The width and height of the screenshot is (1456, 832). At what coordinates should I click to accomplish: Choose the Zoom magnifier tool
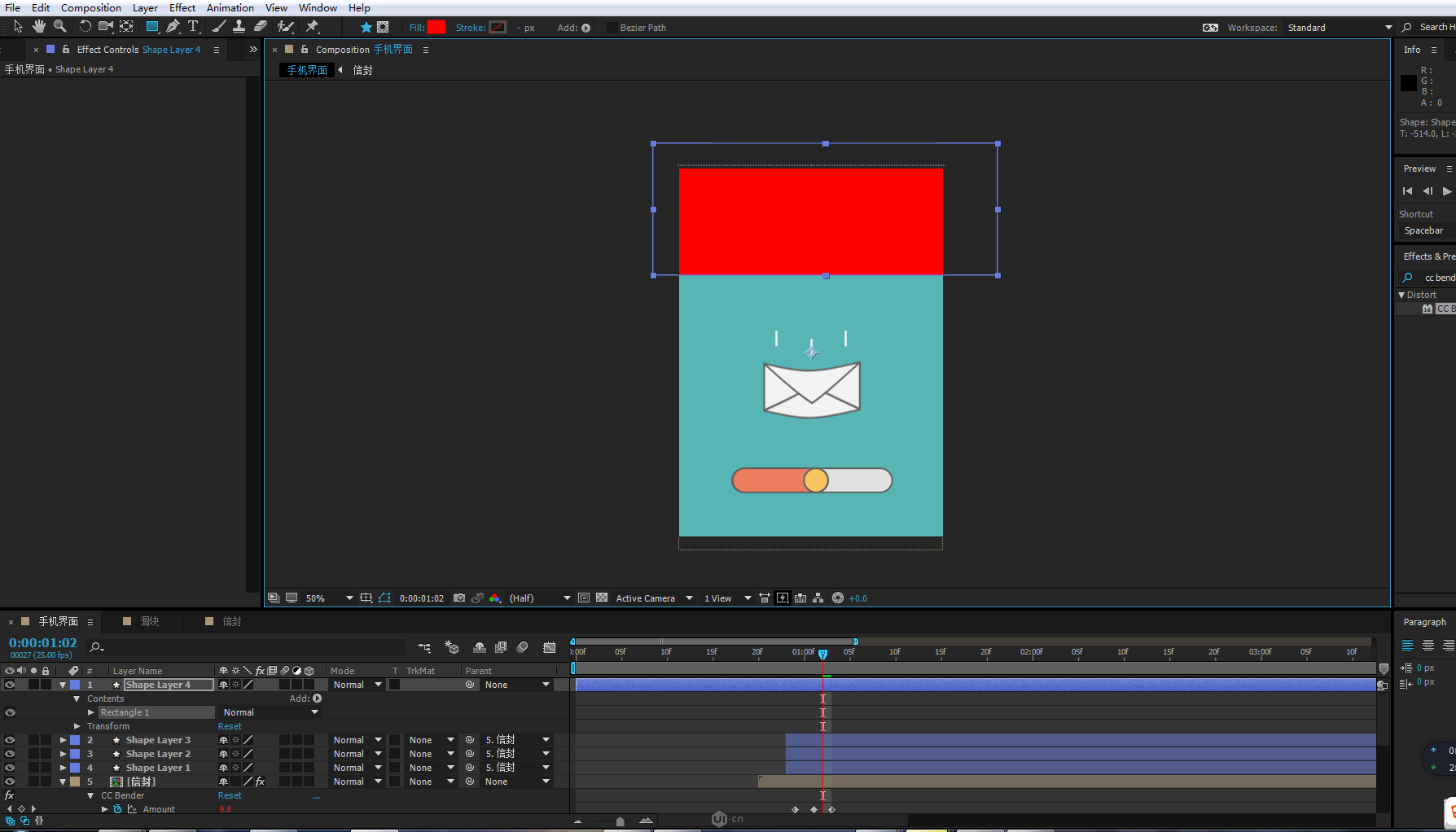tap(59, 27)
